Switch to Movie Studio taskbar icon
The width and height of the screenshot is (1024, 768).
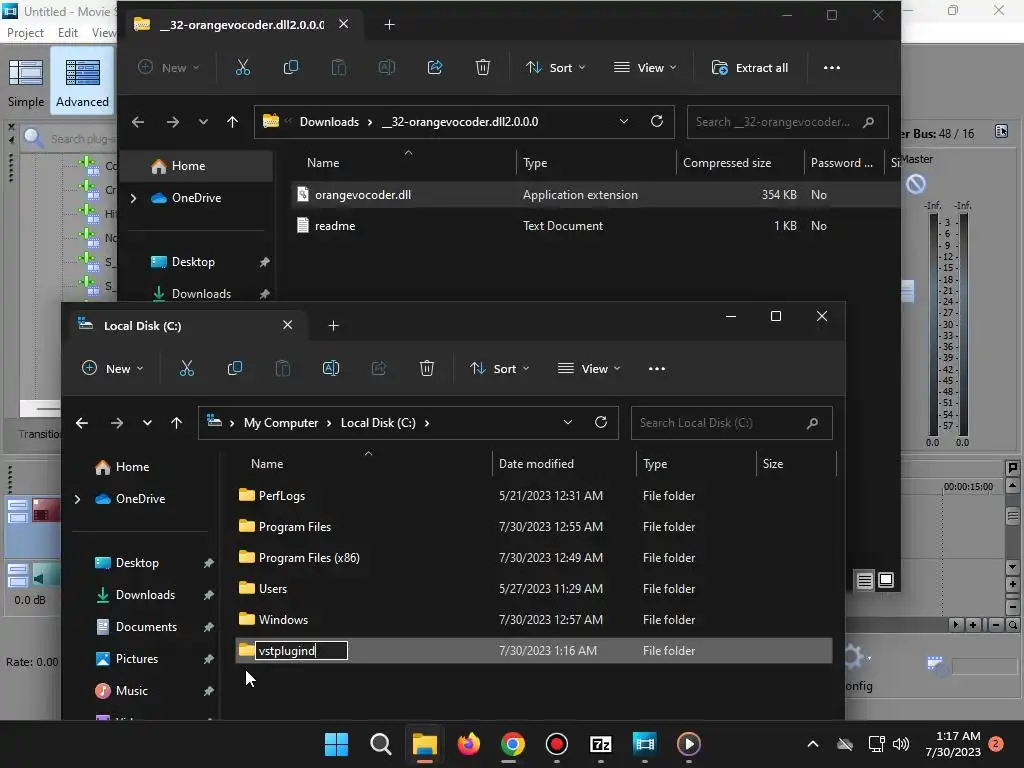coord(645,744)
